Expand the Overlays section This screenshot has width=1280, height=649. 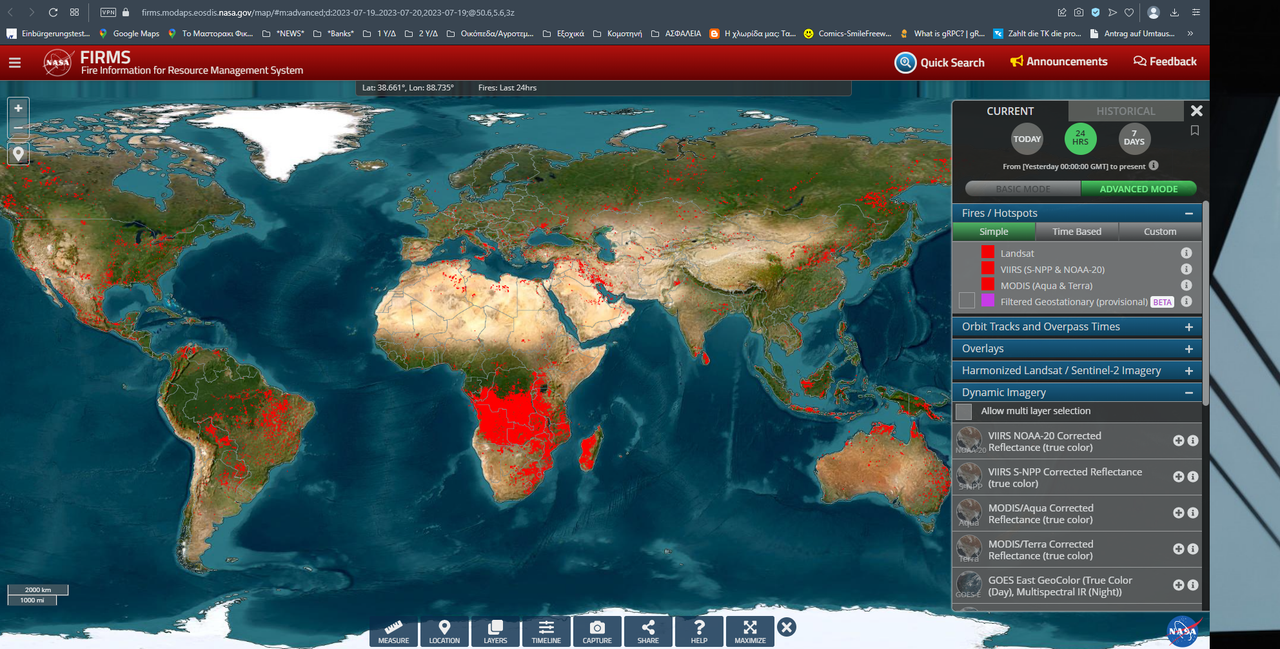[1189, 349]
